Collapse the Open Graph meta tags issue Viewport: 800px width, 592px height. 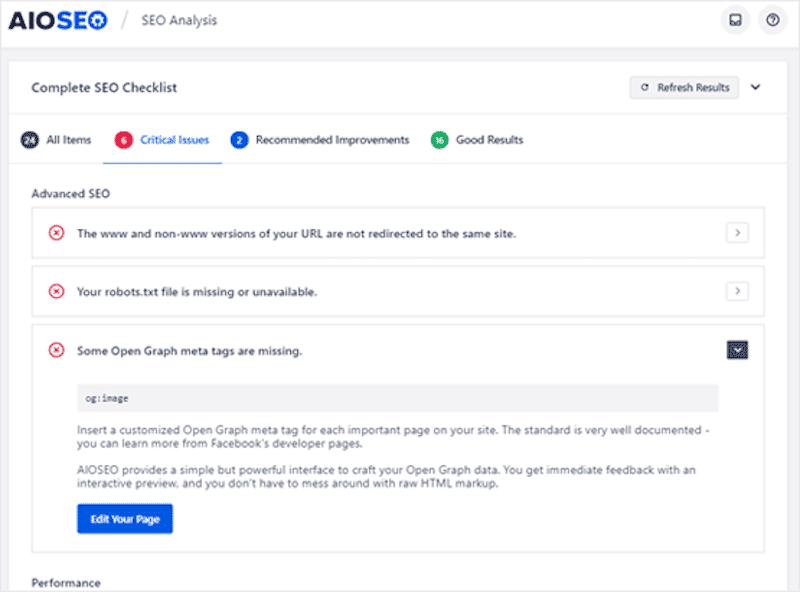[x=737, y=350]
